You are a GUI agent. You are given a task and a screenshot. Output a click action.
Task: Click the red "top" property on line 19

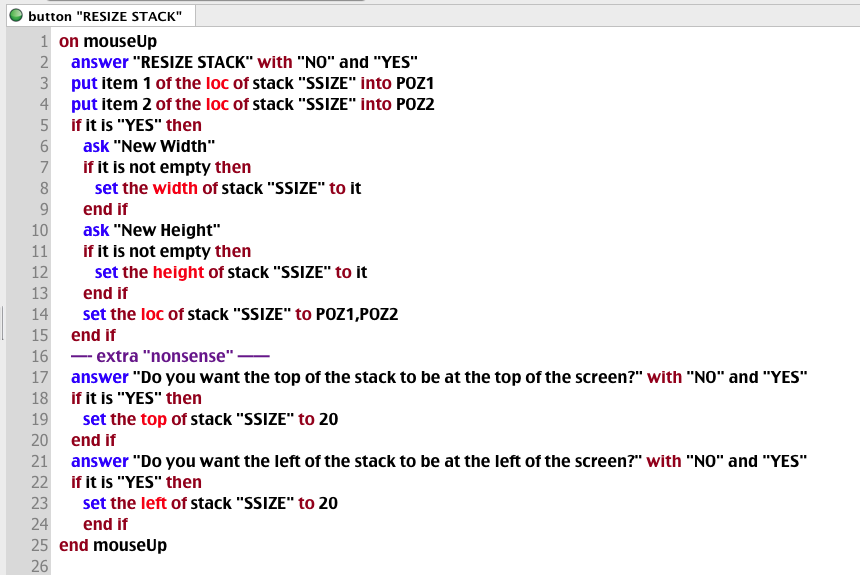pyautogui.click(x=155, y=419)
